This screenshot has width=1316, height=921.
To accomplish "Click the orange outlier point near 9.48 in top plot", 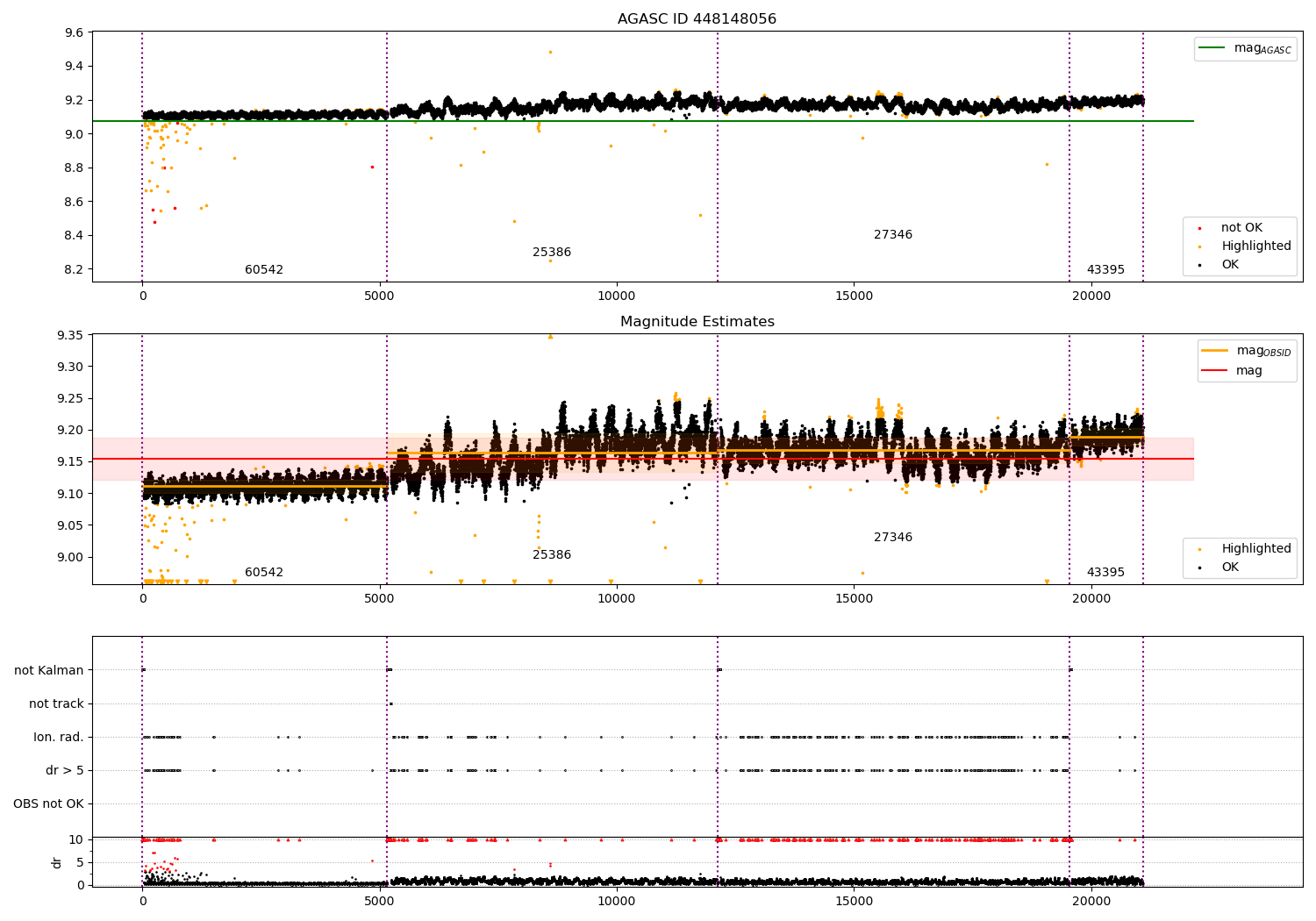I will [x=550, y=52].
